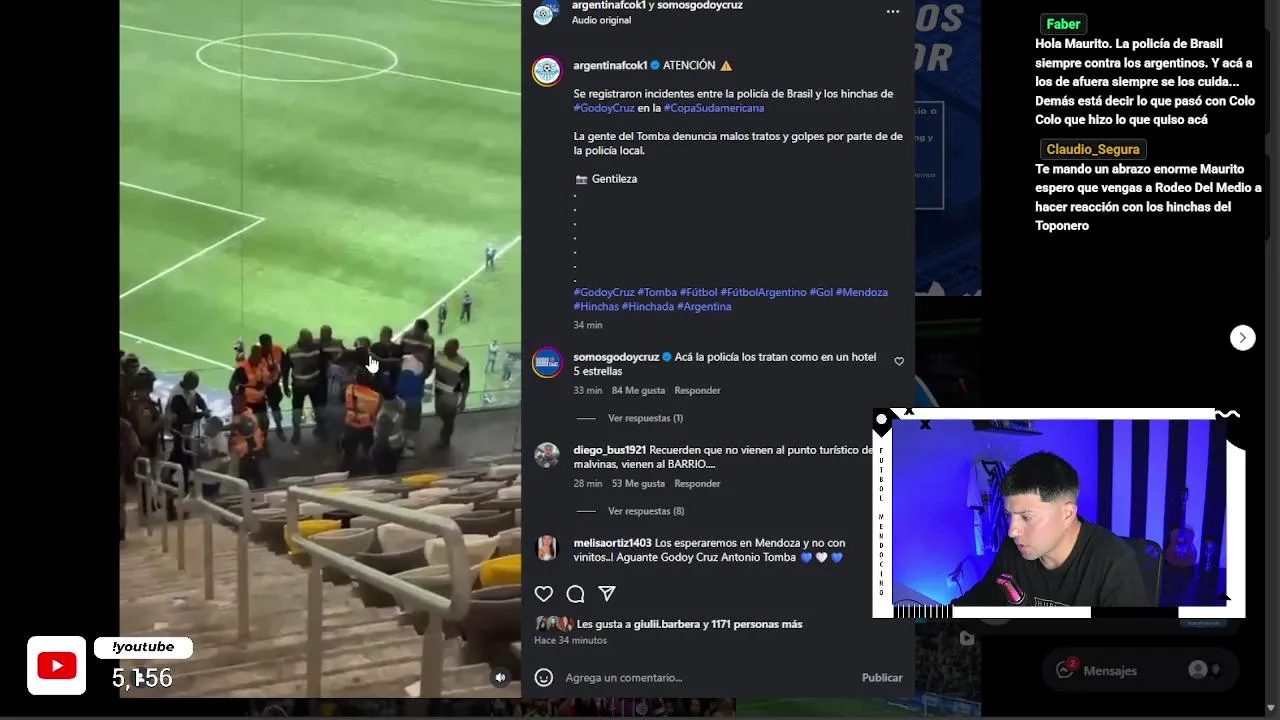1280x720 pixels.
Task: Expand Ver respuestas (8) replies
Action: point(646,511)
